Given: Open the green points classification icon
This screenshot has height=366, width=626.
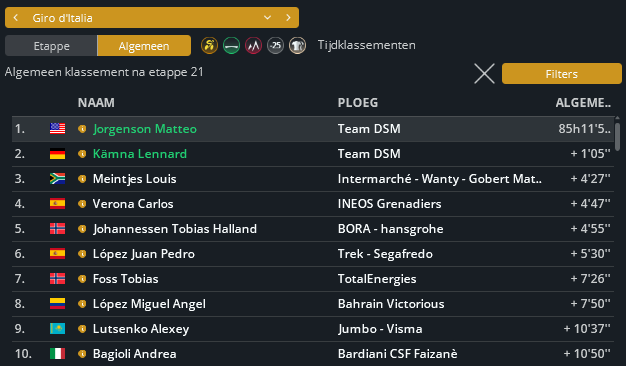Looking at the screenshot, I should pos(232,46).
